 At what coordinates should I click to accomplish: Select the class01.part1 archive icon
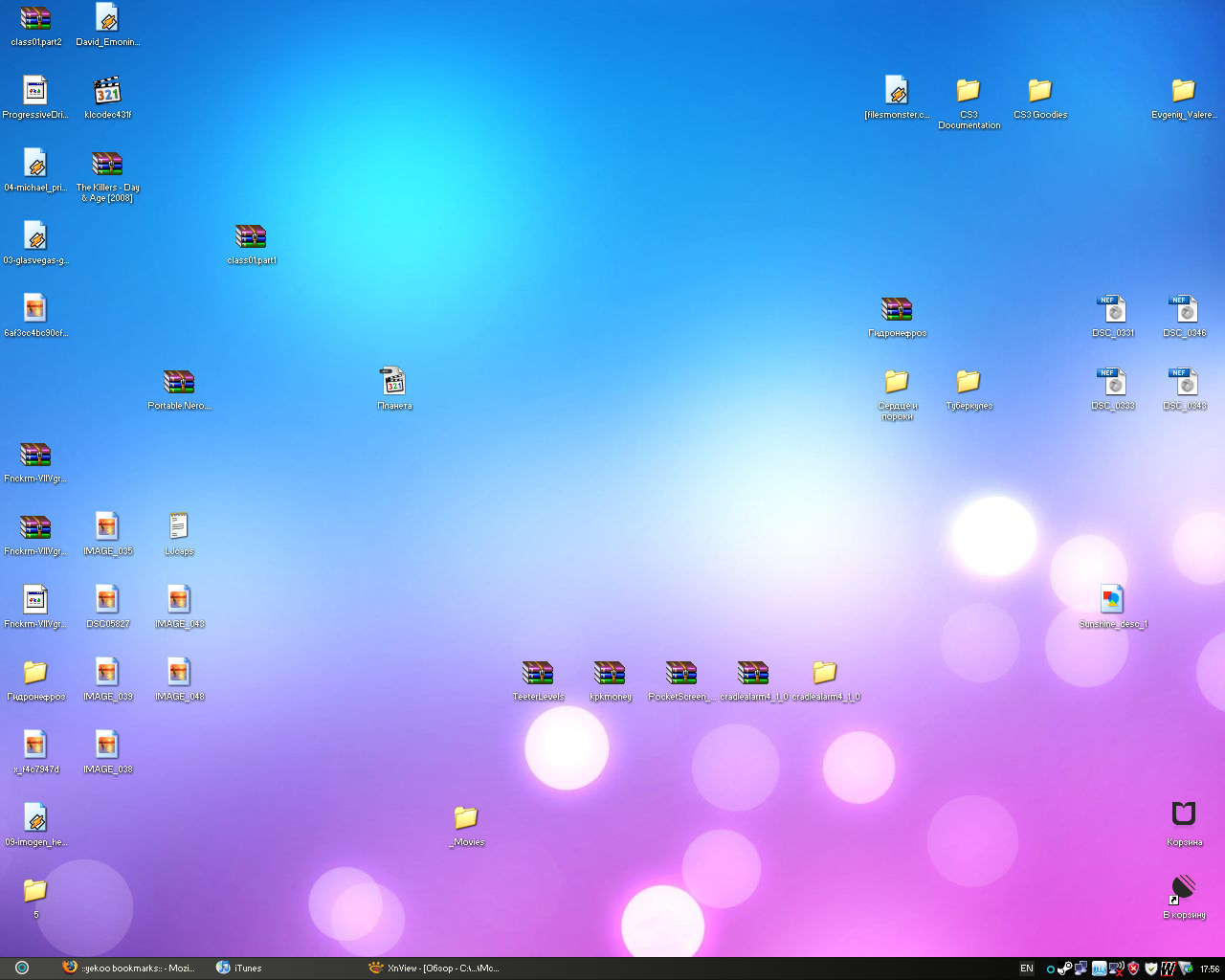click(251, 236)
